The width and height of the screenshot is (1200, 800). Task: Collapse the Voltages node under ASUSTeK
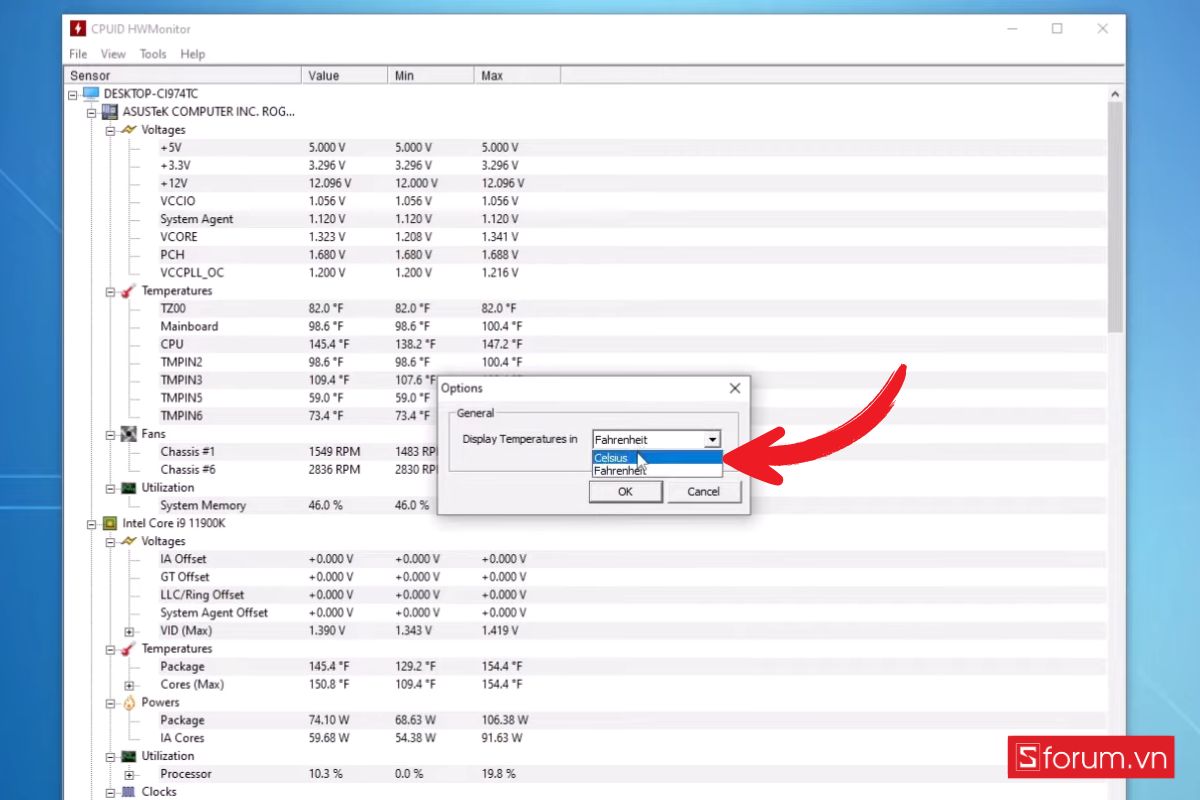[110, 130]
